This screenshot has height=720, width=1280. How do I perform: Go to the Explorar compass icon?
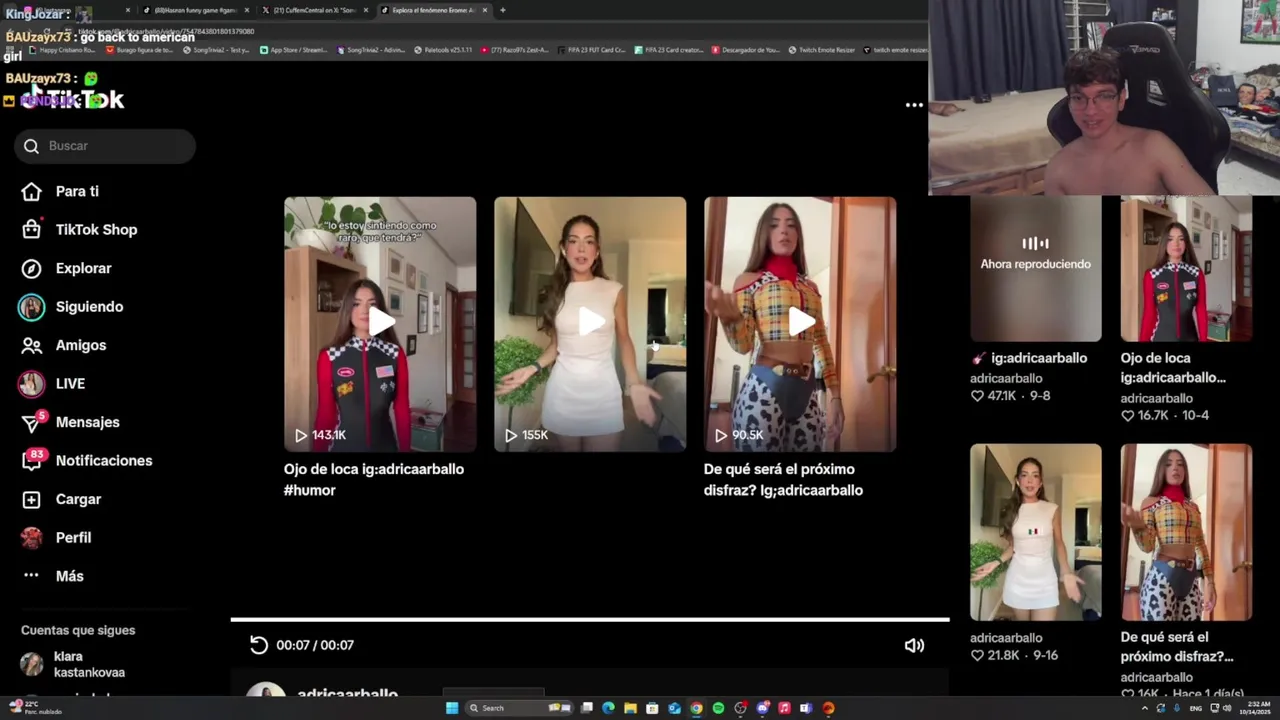32,268
